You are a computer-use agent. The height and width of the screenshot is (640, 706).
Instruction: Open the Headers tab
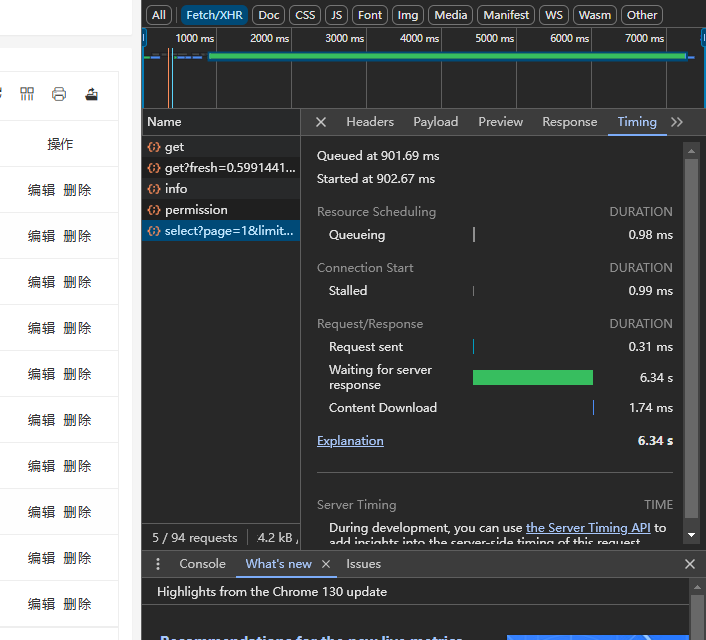(370, 122)
